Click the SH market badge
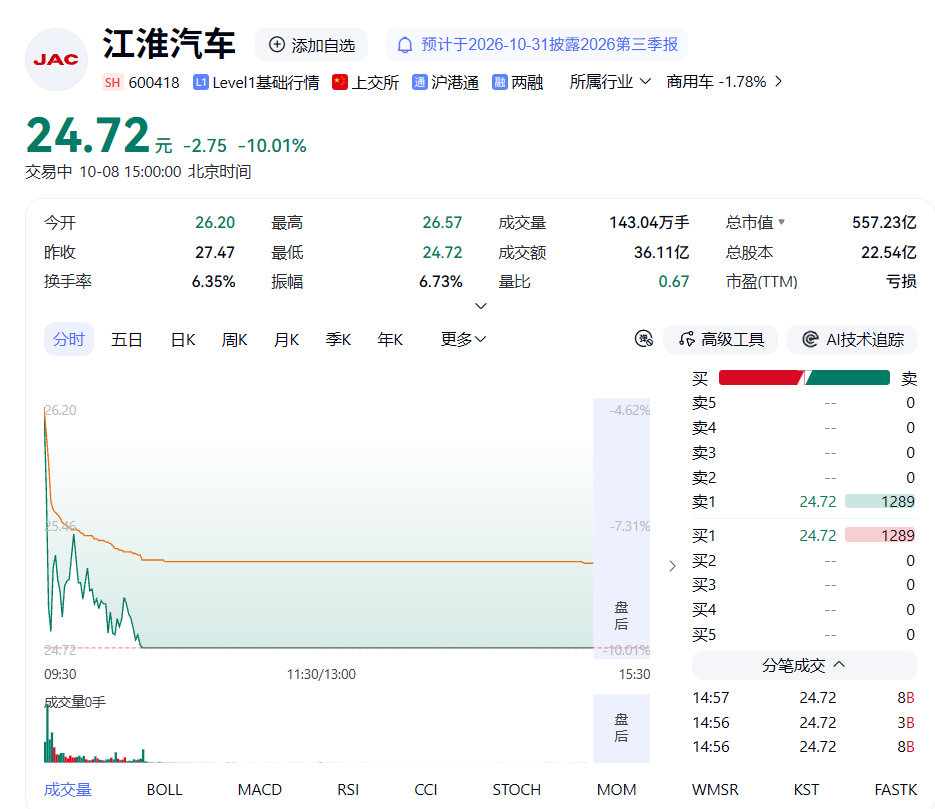 (x=112, y=82)
